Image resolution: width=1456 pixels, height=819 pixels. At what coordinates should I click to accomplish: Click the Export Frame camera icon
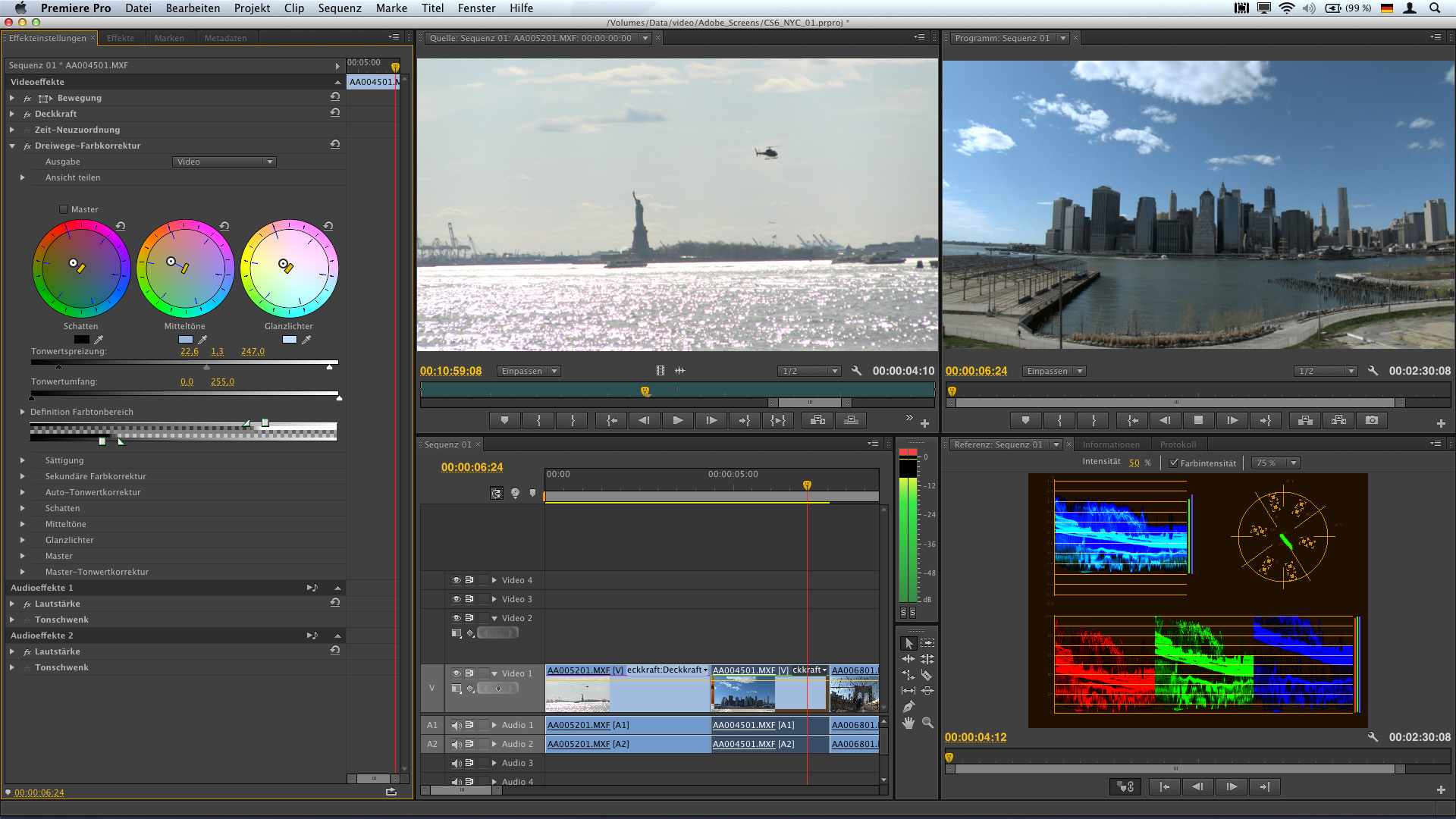[x=1372, y=420]
